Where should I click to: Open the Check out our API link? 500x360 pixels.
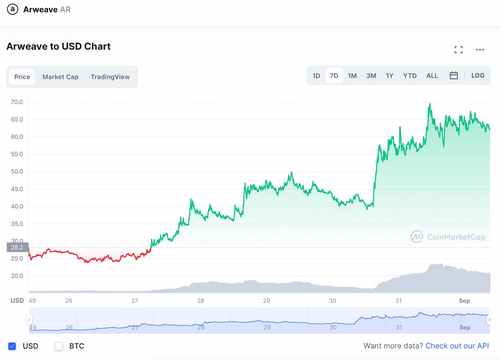pos(457,346)
